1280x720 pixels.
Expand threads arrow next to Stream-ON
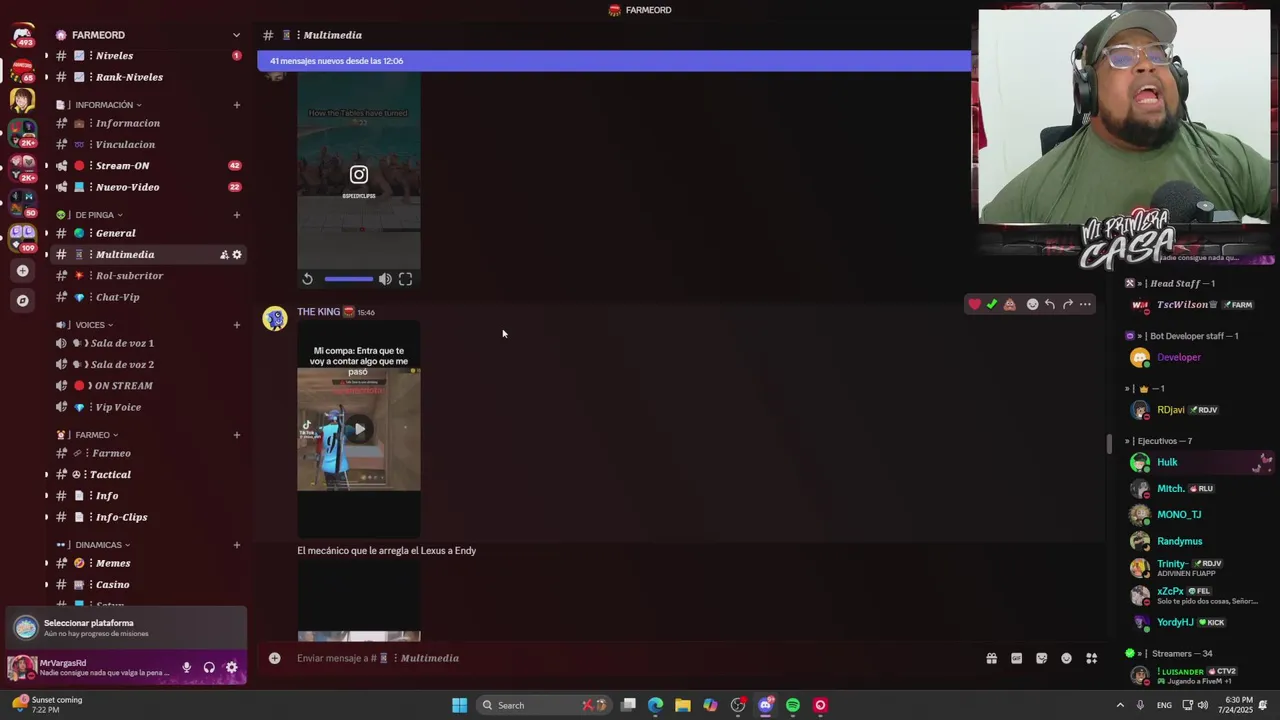pos(46,166)
